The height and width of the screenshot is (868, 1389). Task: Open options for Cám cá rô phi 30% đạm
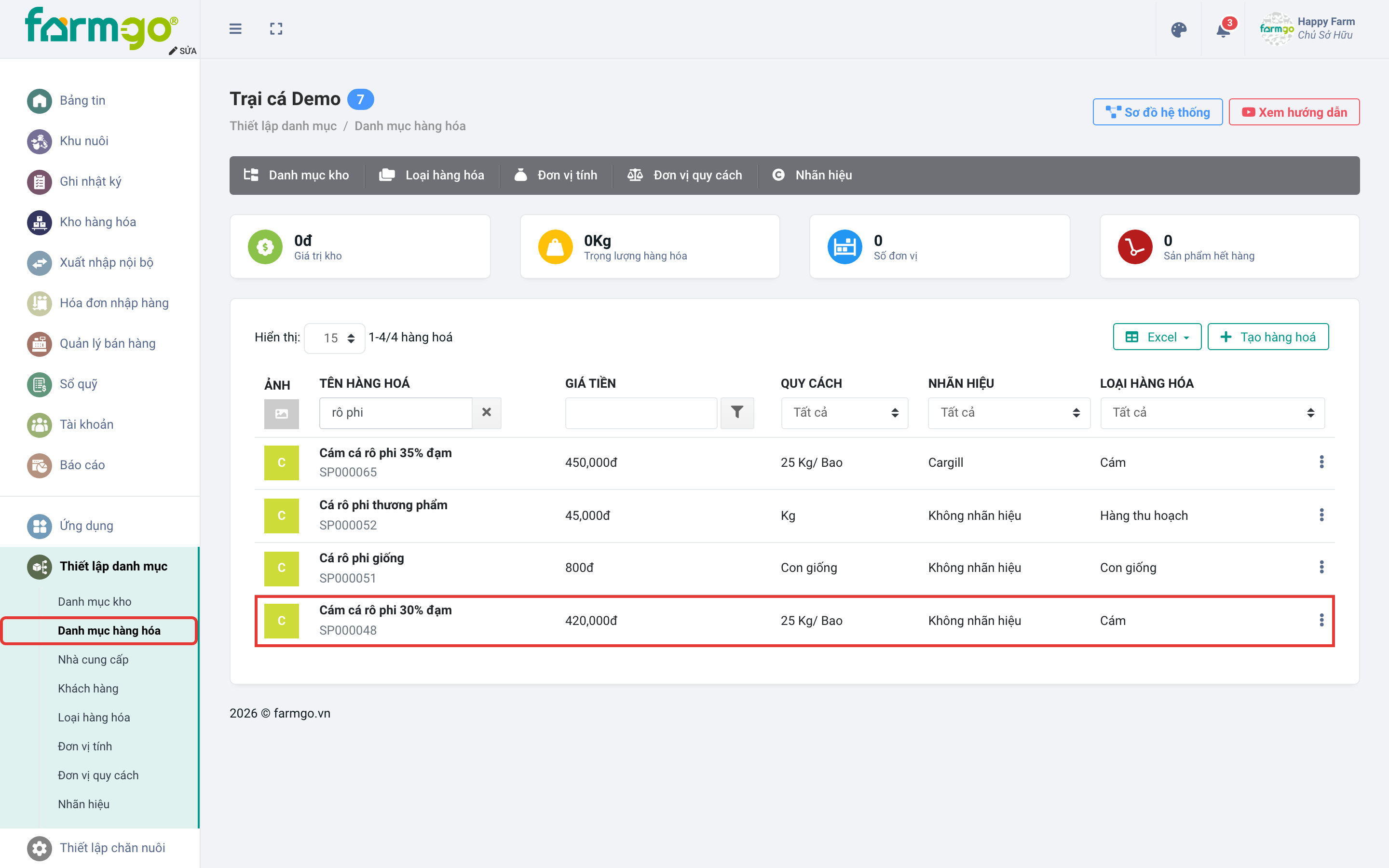pos(1321,620)
